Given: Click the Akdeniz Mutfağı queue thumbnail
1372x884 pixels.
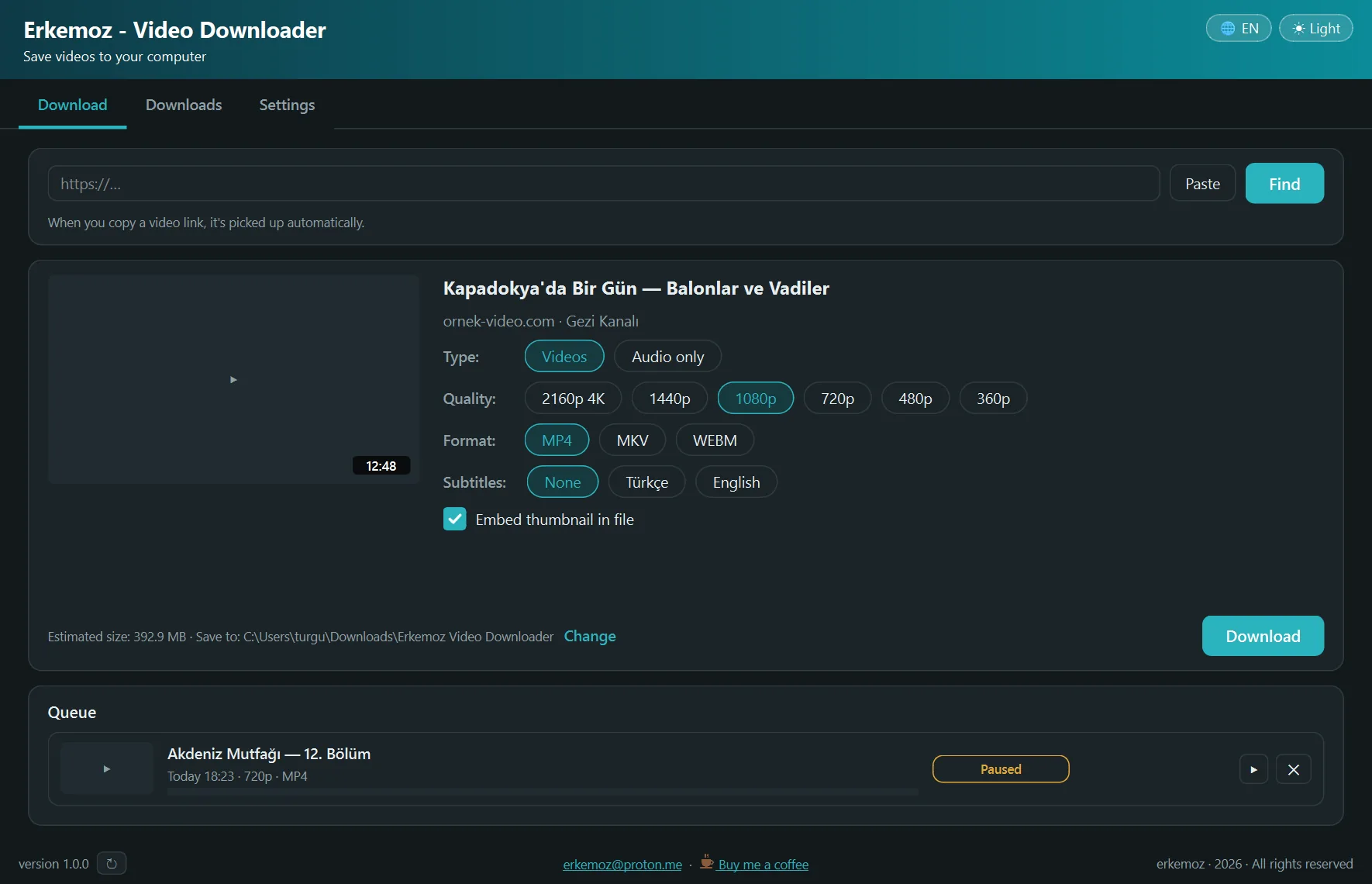Looking at the screenshot, I should tap(107, 768).
